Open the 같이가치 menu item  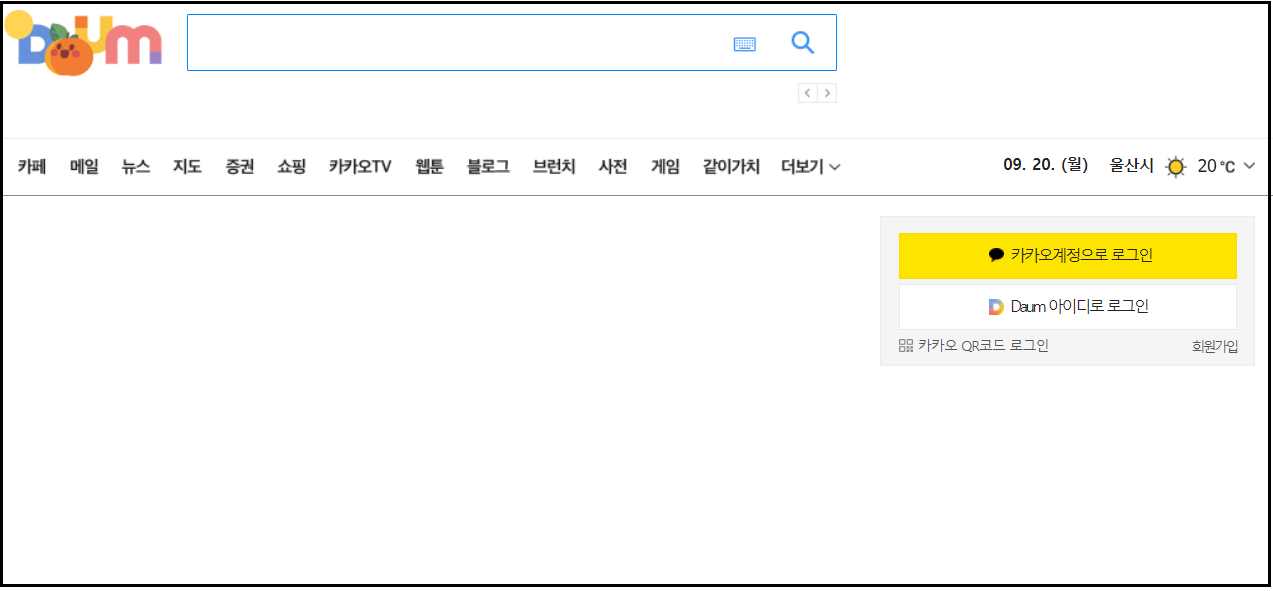[x=731, y=167]
